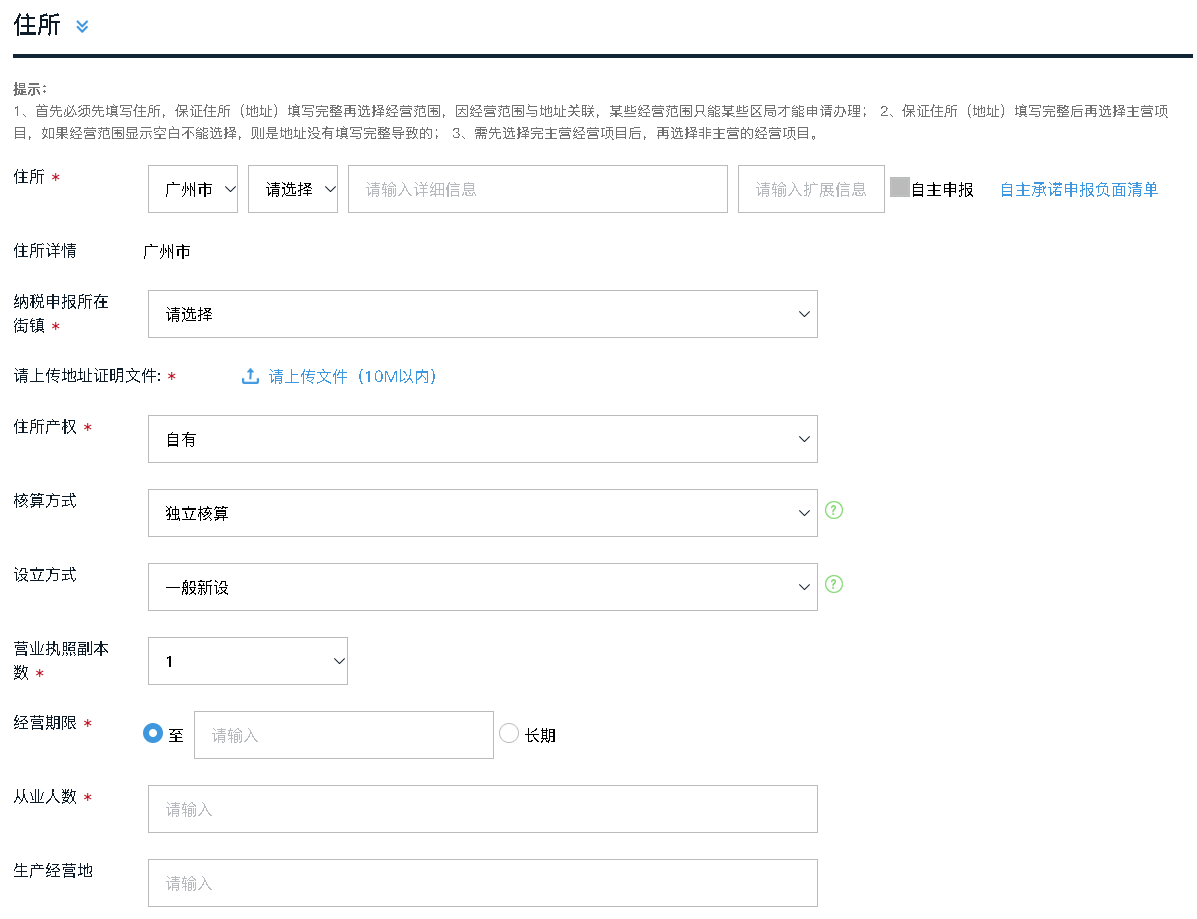The width and height of the screenshot is (1197, 919).
Task: Collapse the 住所 section using its chevron
Action: 82,27
